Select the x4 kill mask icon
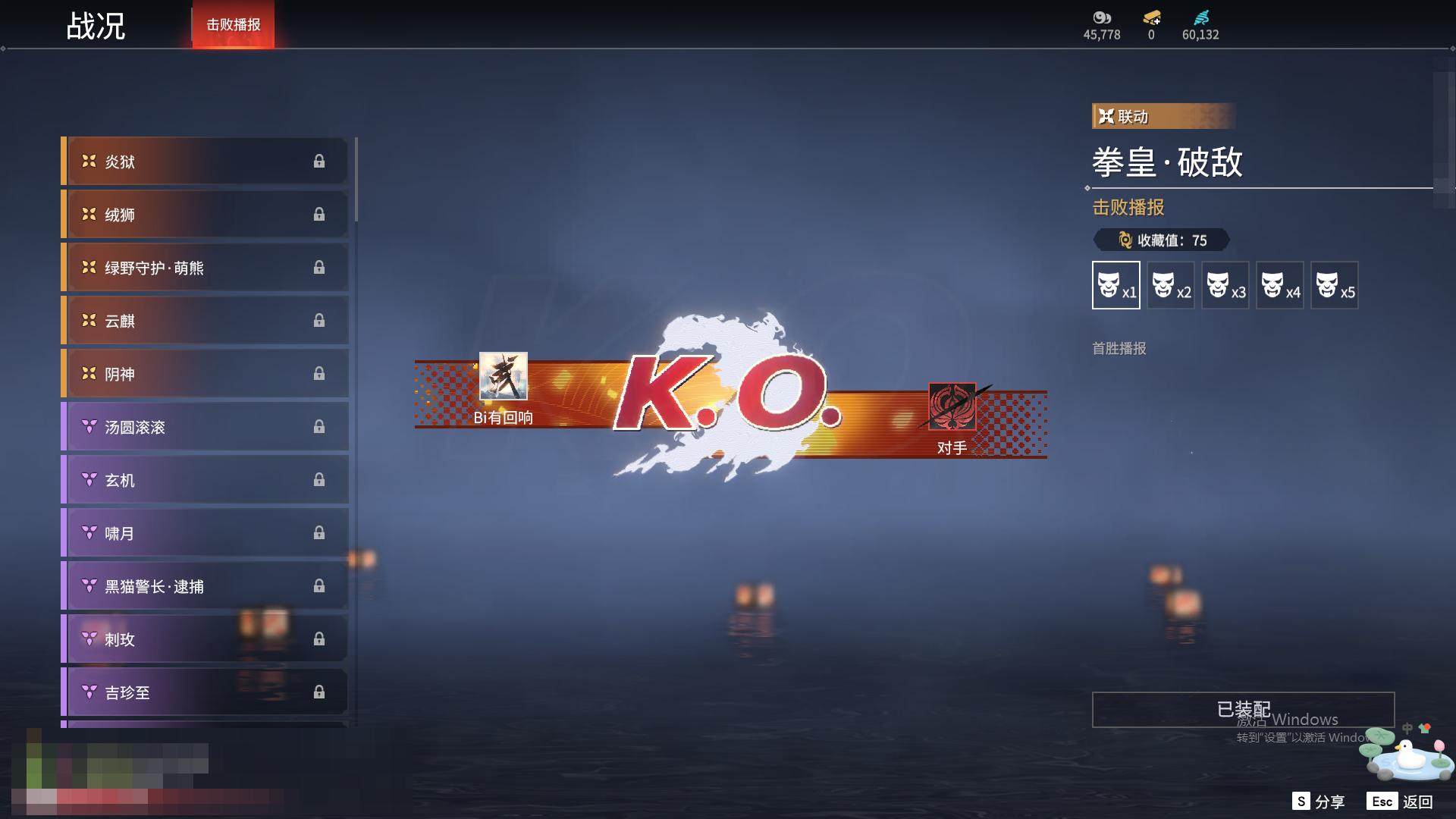 point(1279,285)
